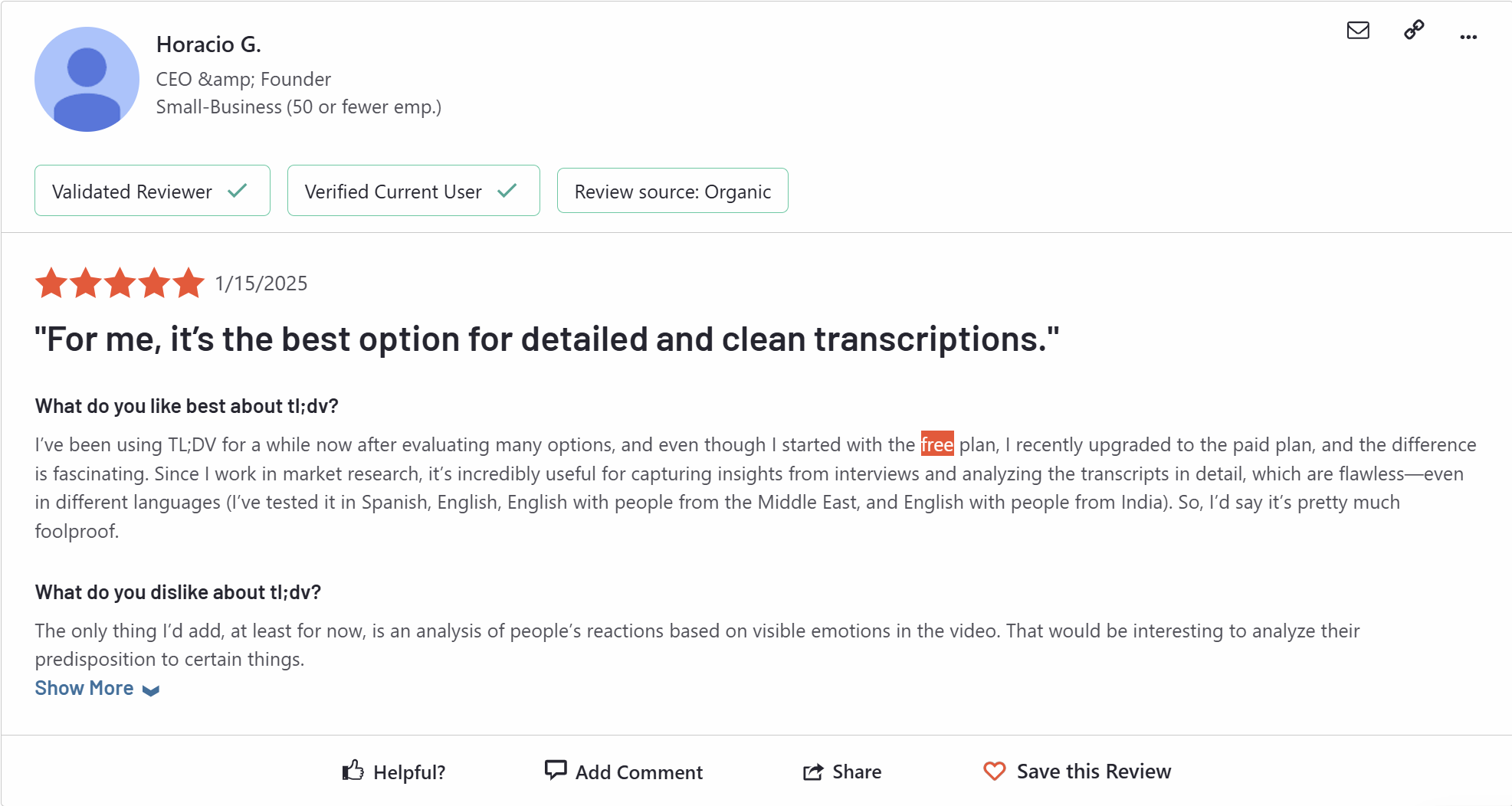Copy review link via chain icon
Image resolution: width=1512 pixels, height=806 pixels.
[1414, 30]
